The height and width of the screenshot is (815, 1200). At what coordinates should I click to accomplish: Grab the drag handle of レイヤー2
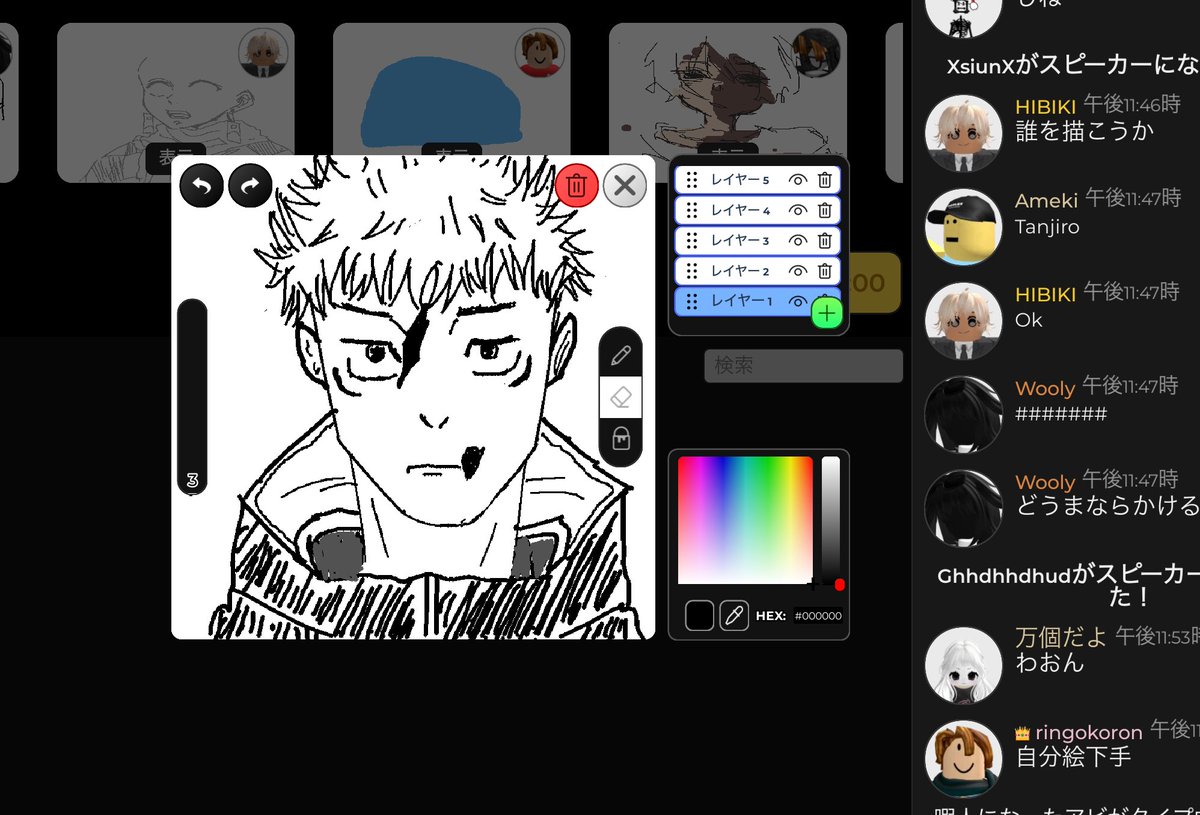[x=692, y=270]
